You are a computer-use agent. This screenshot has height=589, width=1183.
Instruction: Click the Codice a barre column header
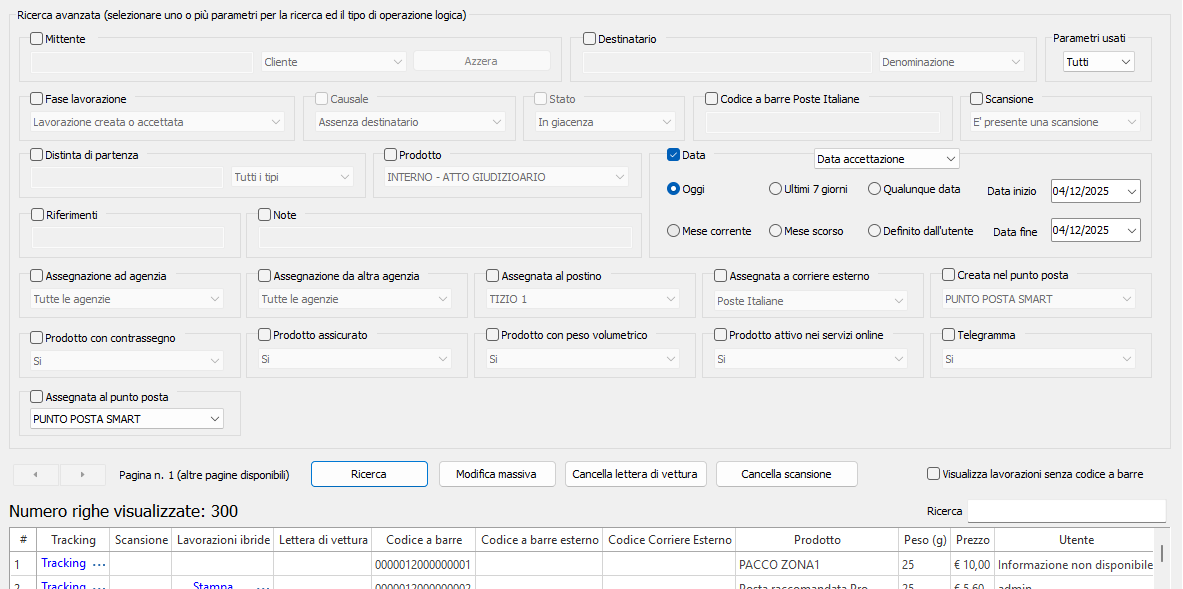[423, 540]
